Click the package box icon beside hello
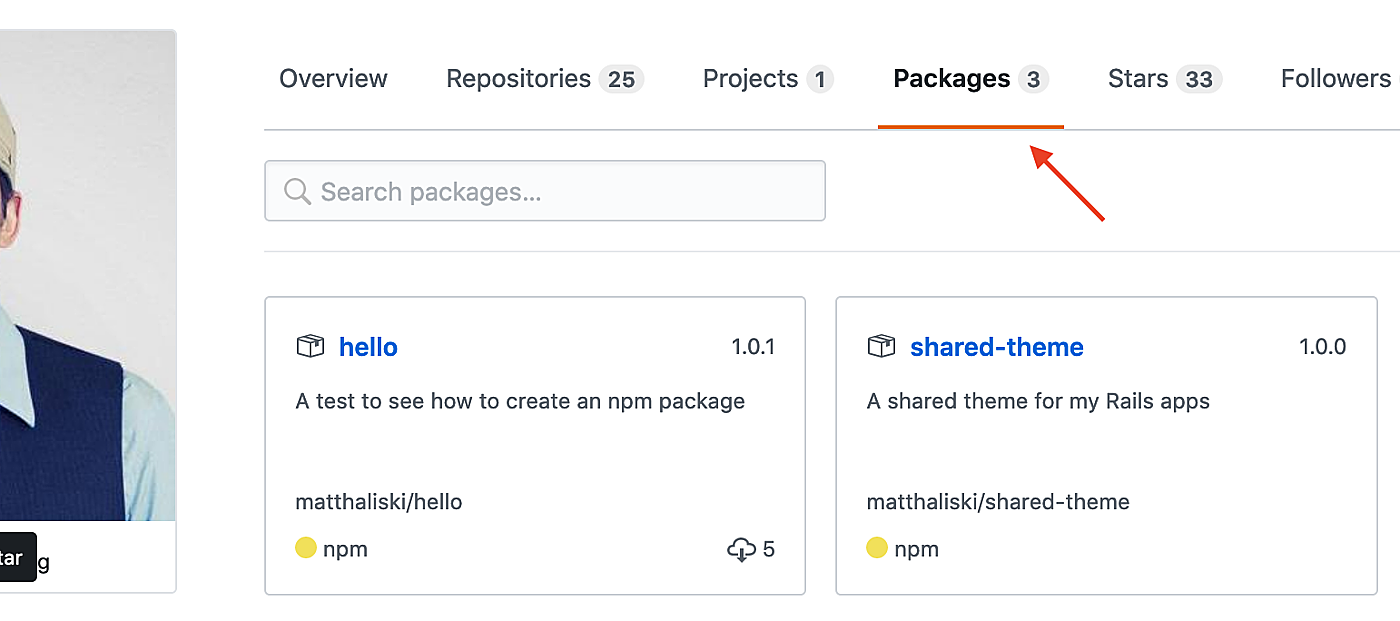The image size is (1400, 621). 310,347
